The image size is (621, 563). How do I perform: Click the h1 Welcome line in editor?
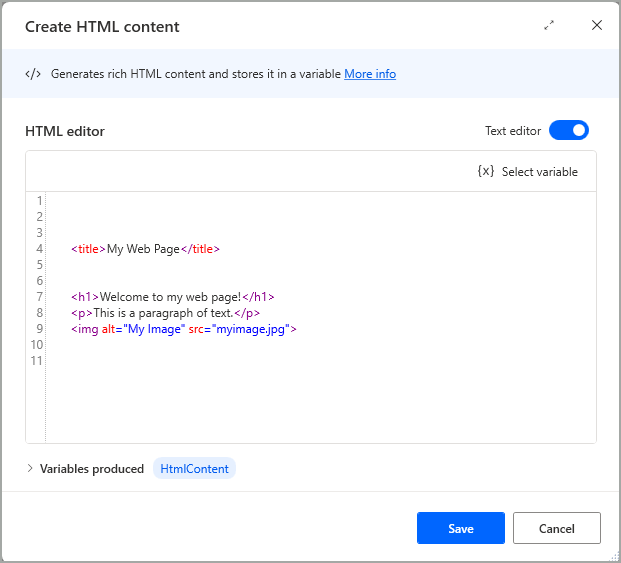click(x=172, y=297)
